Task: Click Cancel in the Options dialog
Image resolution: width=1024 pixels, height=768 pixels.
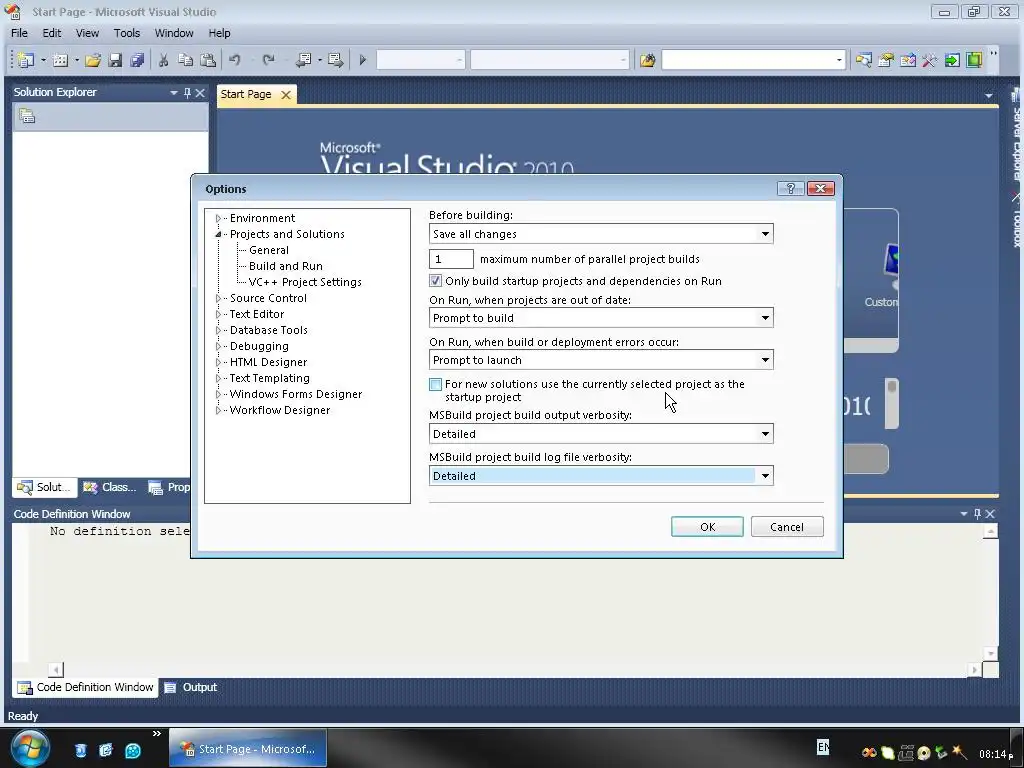Action: pyautogui.click(x=787, y=527)
